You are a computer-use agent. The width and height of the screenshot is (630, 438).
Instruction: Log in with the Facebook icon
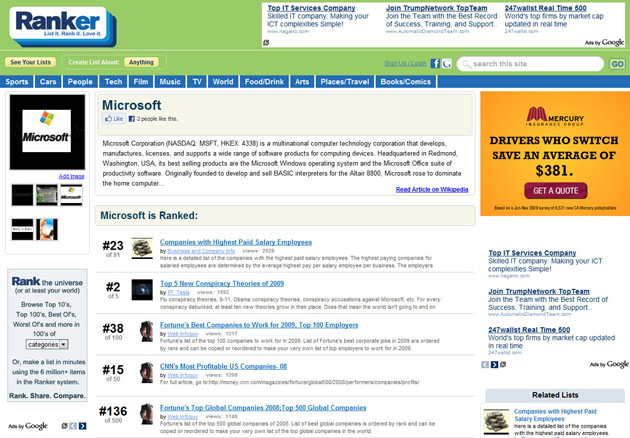pyautogui.click(x=435, y=63)
